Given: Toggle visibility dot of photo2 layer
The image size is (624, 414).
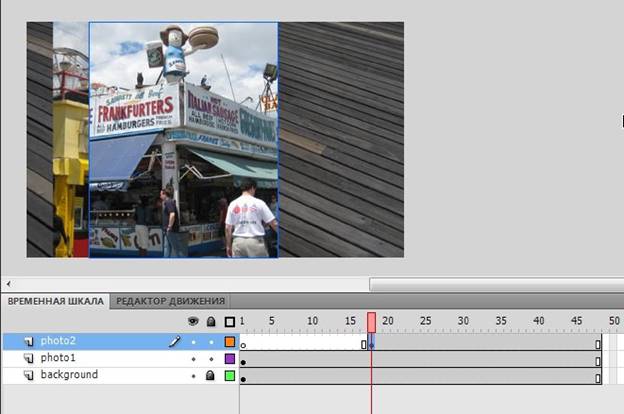Looking at the screenshot, I should 193,342.
